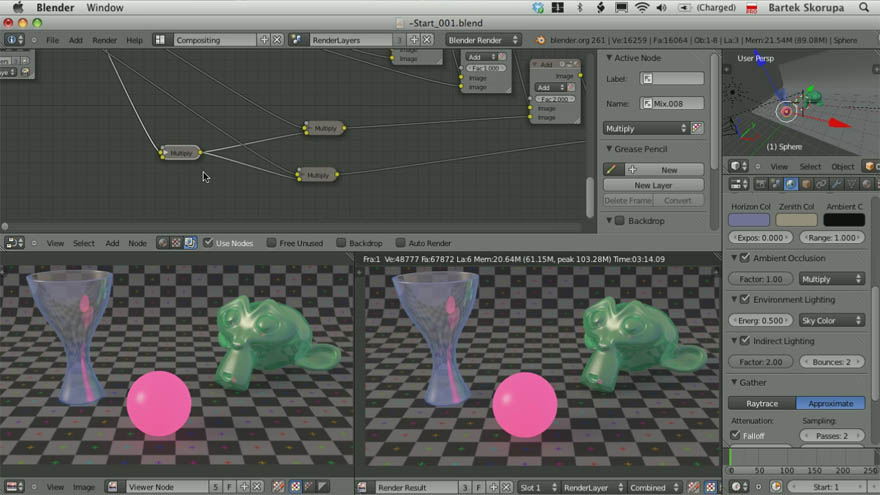Open the World properties tab icon

point(791,184)
